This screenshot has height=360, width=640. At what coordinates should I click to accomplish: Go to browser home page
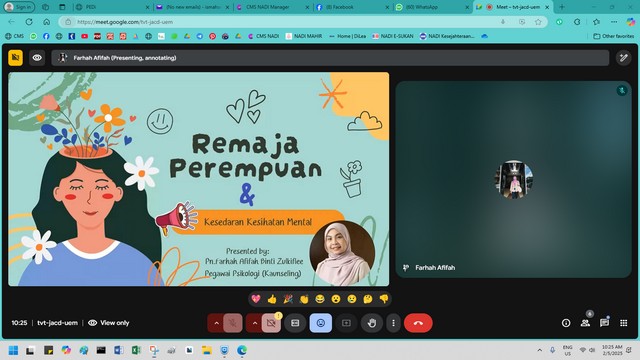tap(47, 22)
